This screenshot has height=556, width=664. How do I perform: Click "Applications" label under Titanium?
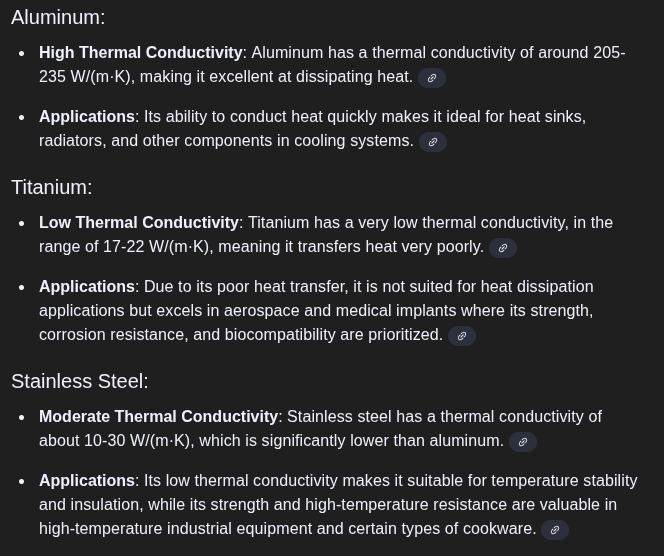coord(87,286)
